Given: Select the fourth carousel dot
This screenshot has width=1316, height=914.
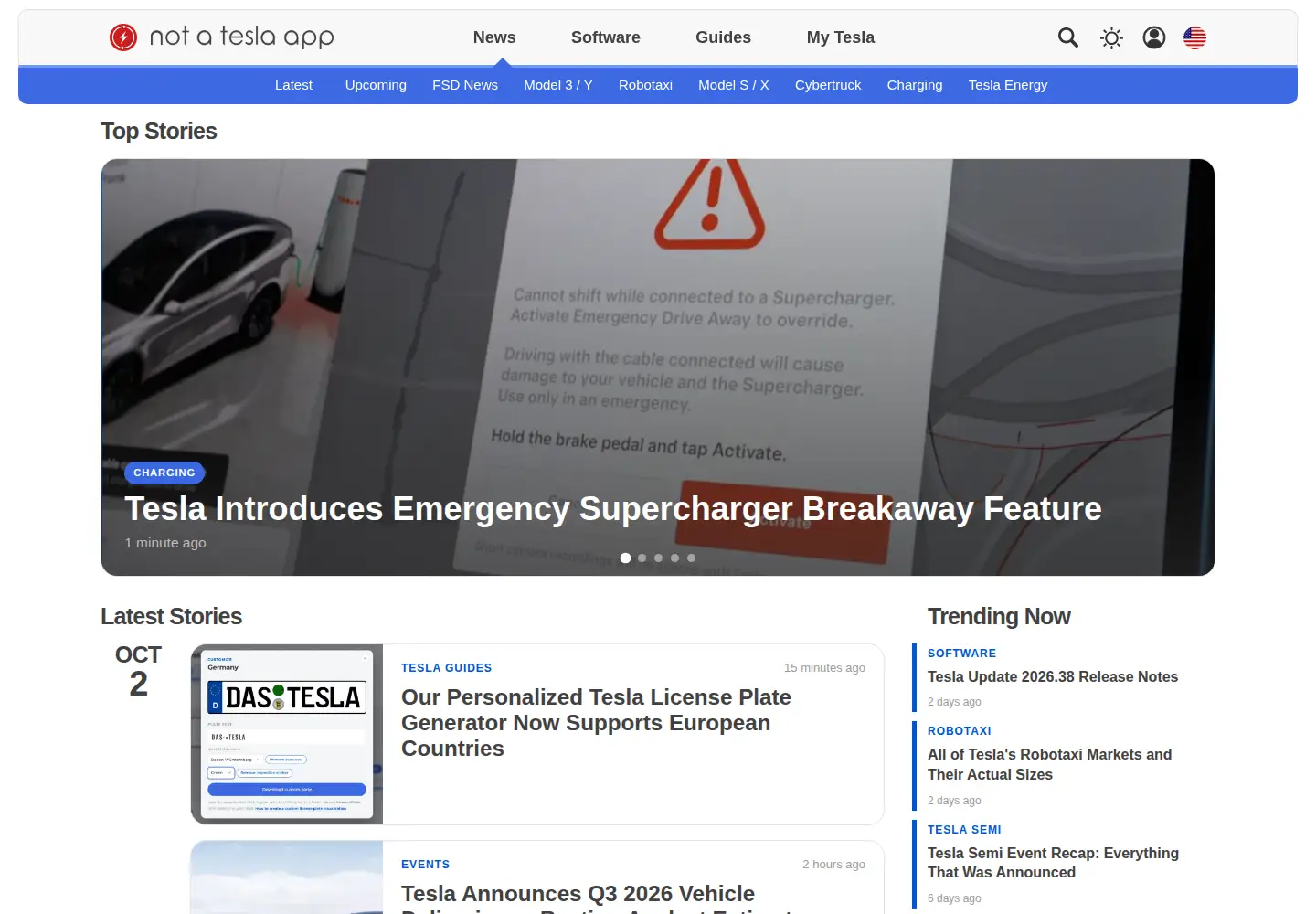Looking at the screenshot, I should (x=674, y=558).
